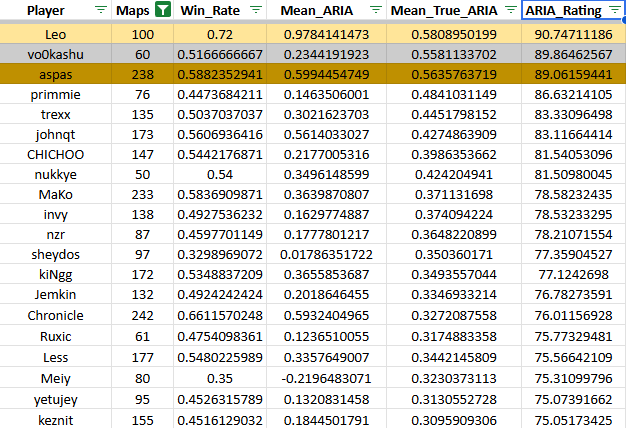Viewport: 626px width, 428px height.
Task: Click sheydos's Mean_ARIA value 0.01786351722
Action: click(x=326, y=254)
